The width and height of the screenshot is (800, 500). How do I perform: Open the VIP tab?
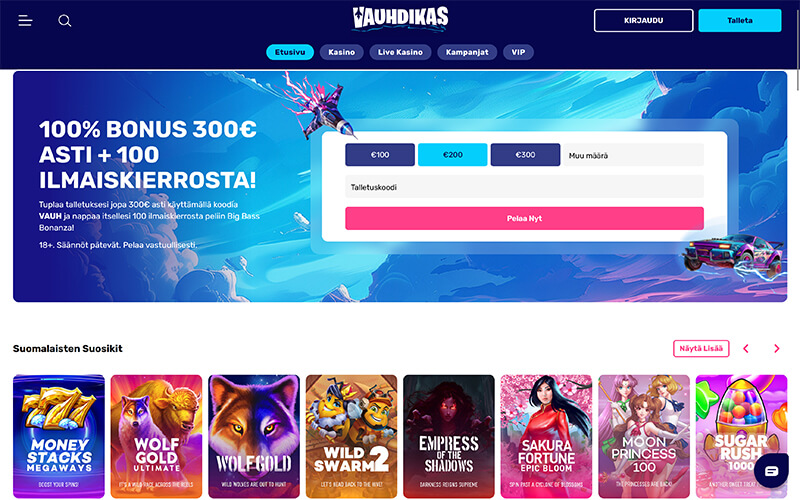[x=518, y=52]
